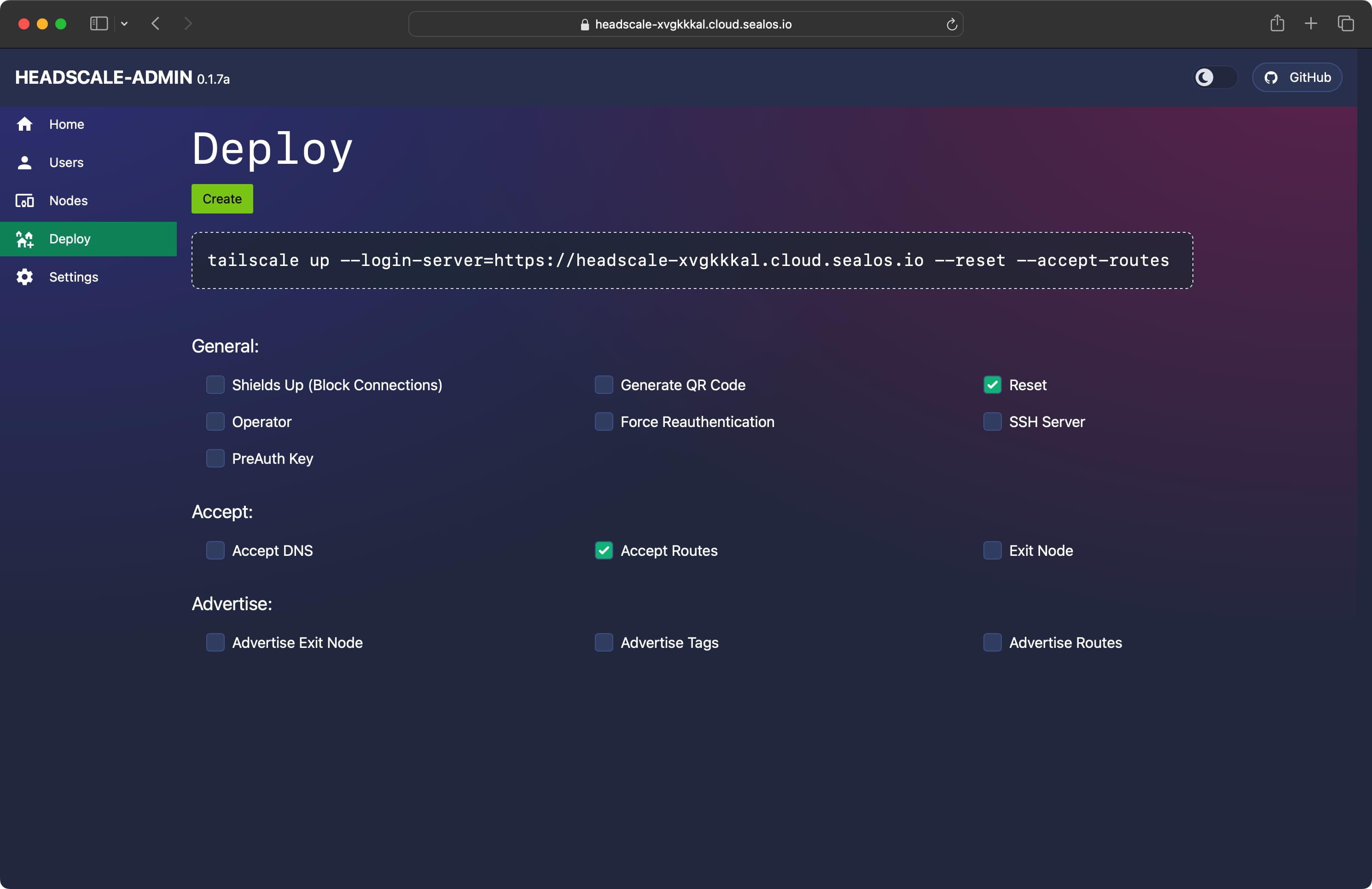
Task: Show Safari tab overview icon
Action: (x=1345, y=23)
